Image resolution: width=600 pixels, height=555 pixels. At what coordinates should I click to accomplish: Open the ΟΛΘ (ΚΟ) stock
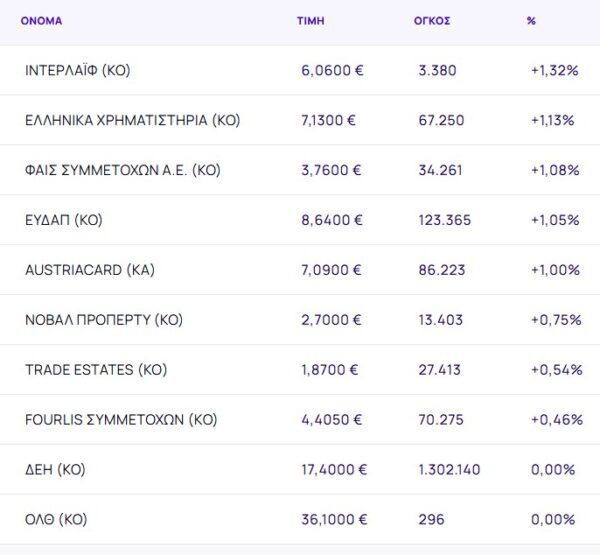pyautogui.click(x=56, y=520)
